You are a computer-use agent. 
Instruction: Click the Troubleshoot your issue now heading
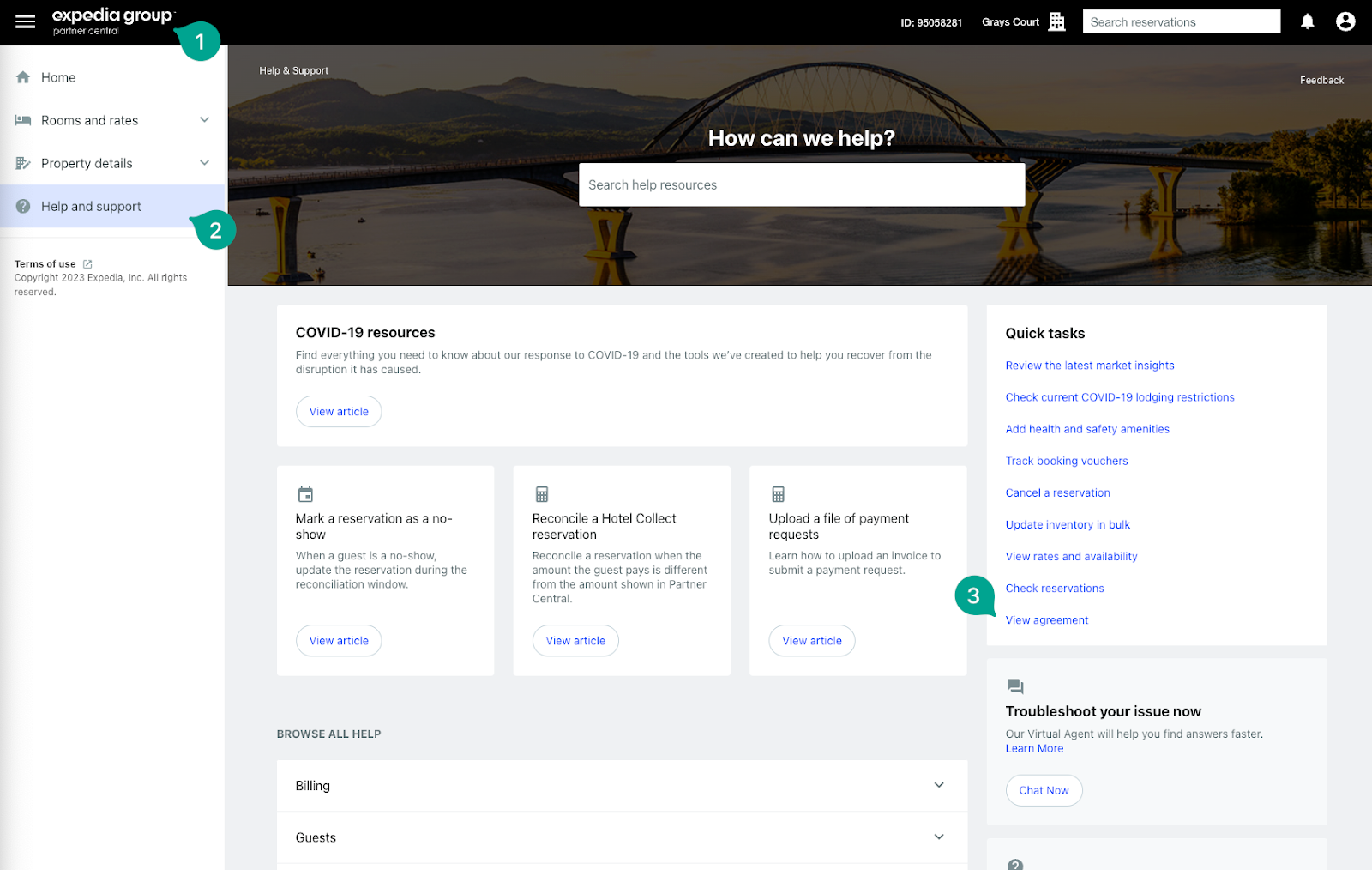1103,711
